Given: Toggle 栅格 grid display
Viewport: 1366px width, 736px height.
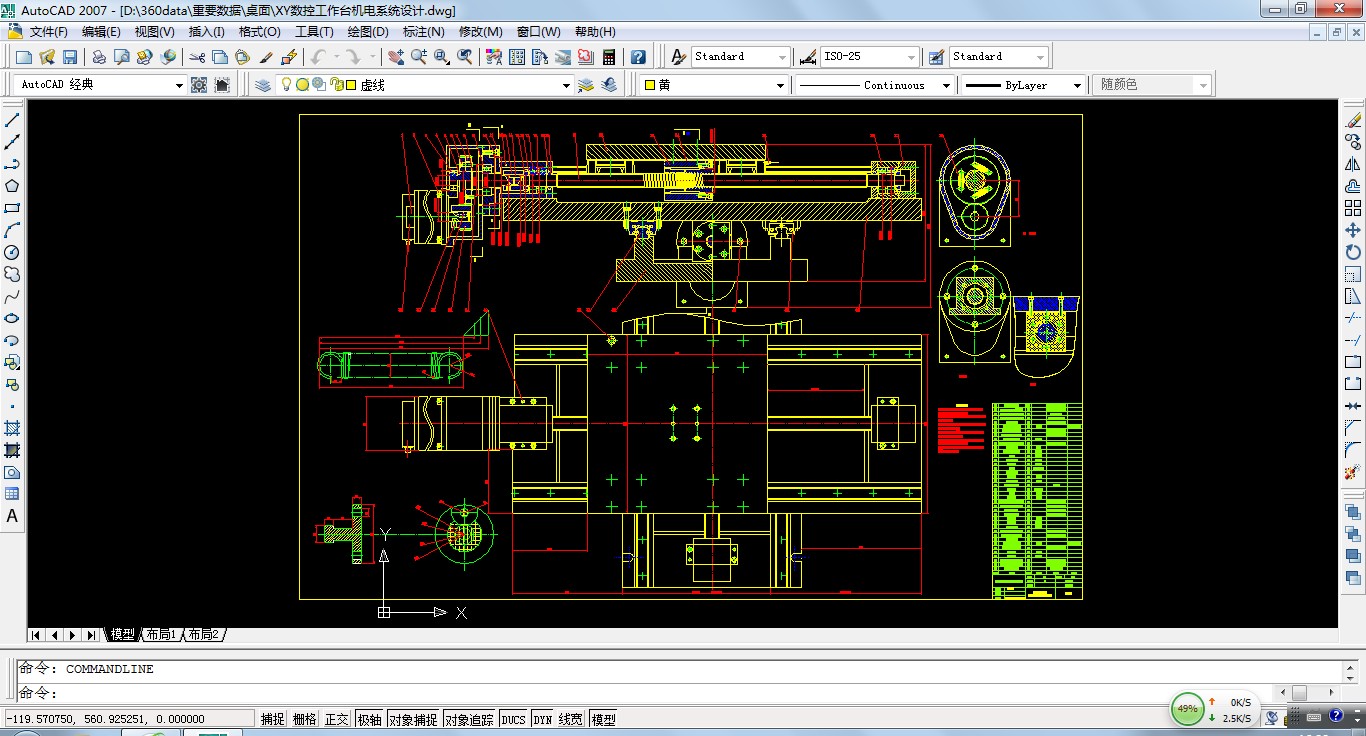Looking at the screenshot, I should coord(305,719).
